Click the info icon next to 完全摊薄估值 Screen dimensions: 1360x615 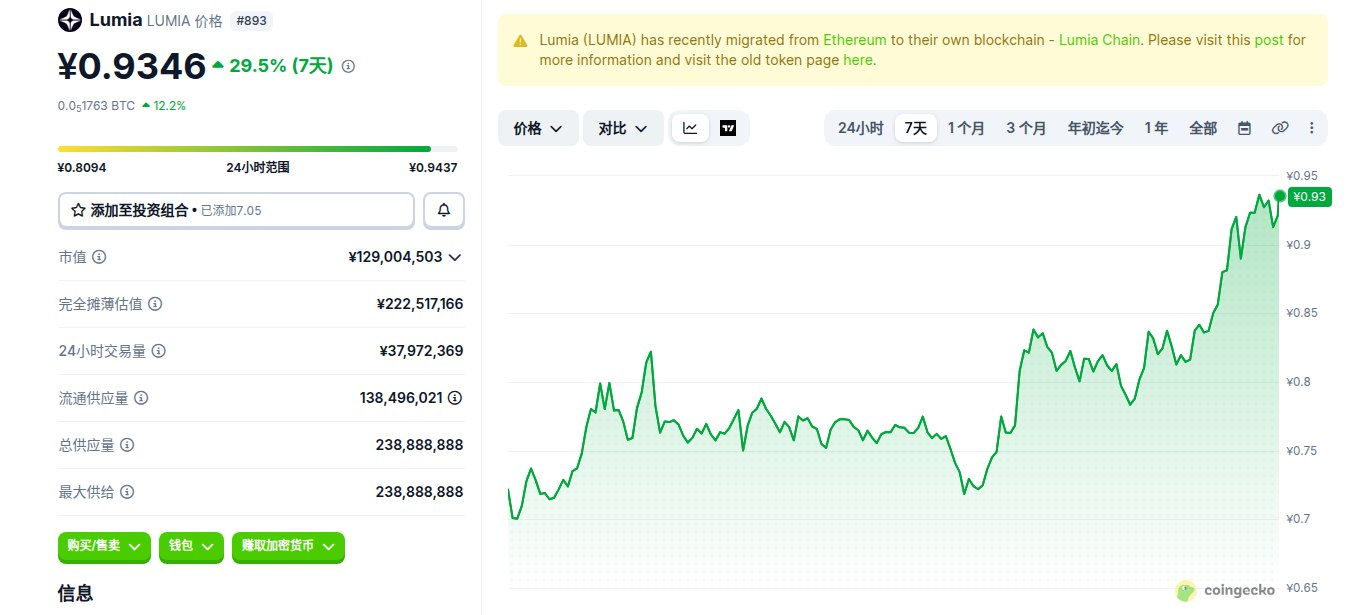pos(155,304)
